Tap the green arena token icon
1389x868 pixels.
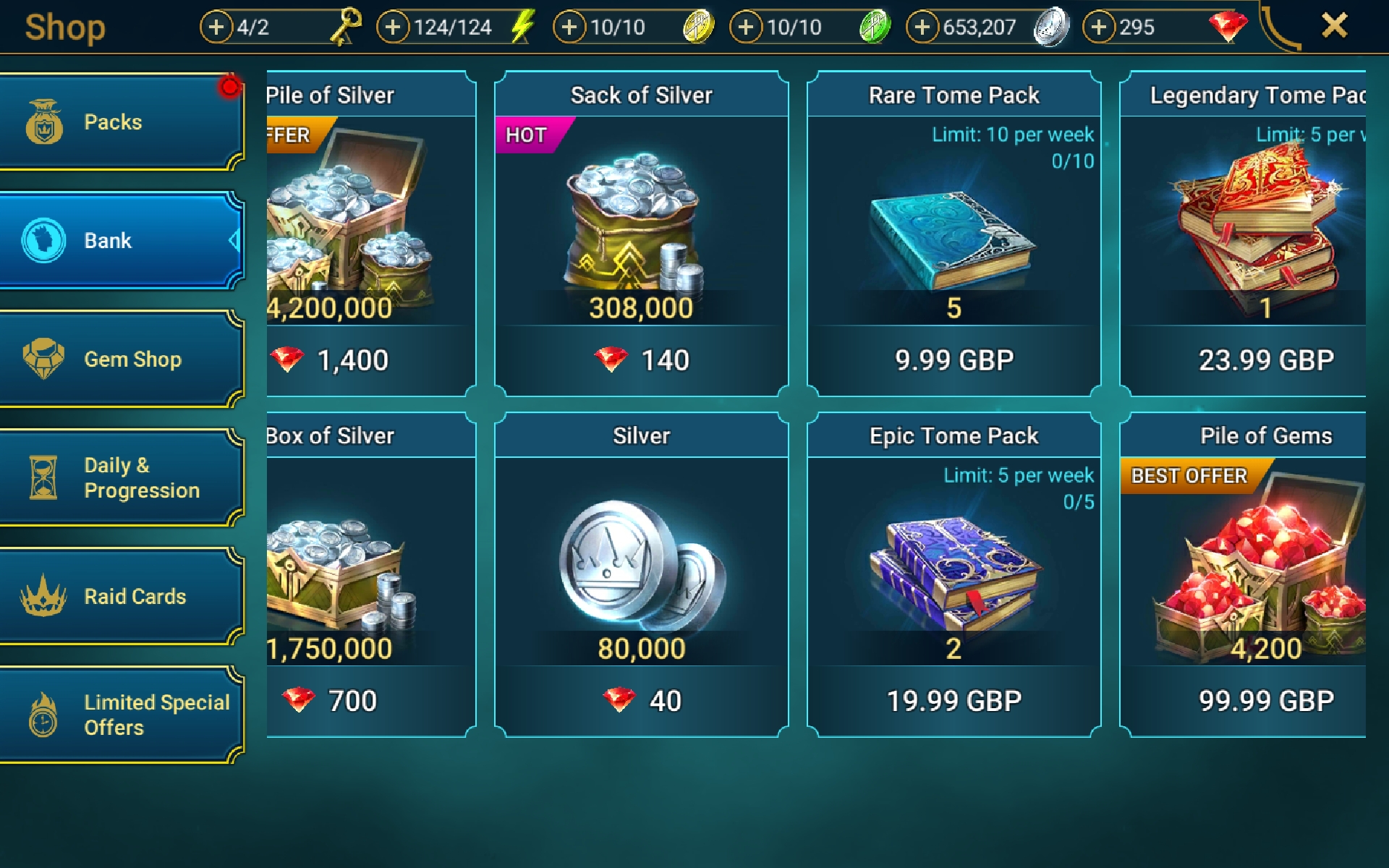point(875,27)
